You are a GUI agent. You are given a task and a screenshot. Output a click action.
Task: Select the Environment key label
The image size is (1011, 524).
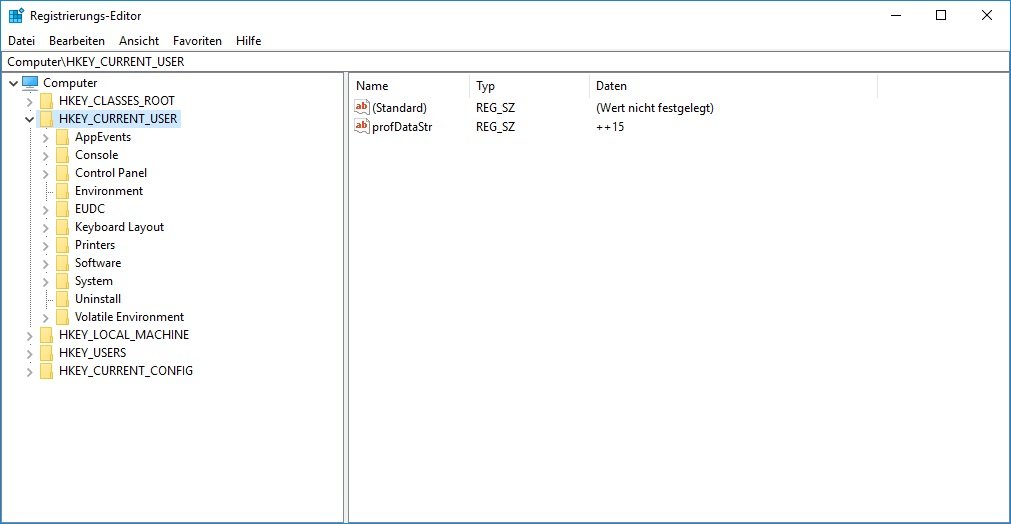click(109, 191)
